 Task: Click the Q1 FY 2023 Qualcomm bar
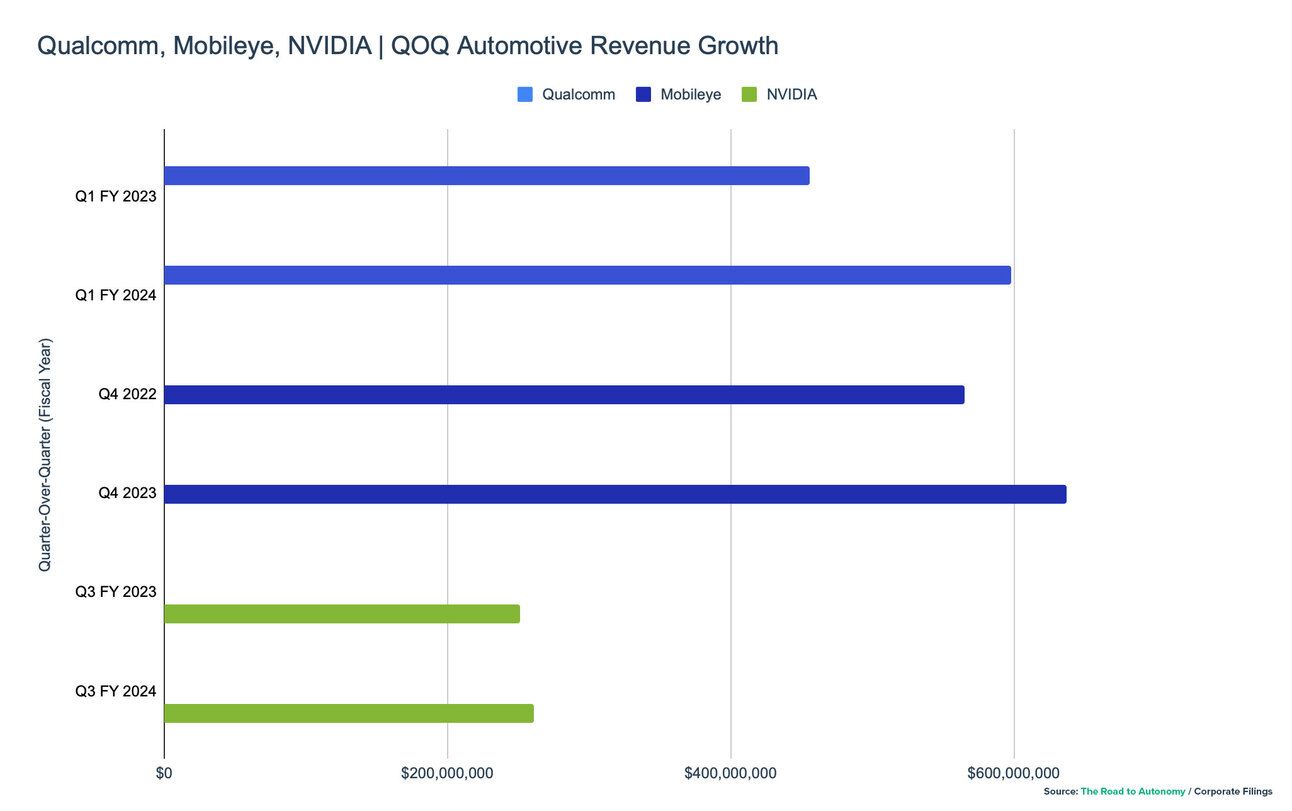point(486,176)
